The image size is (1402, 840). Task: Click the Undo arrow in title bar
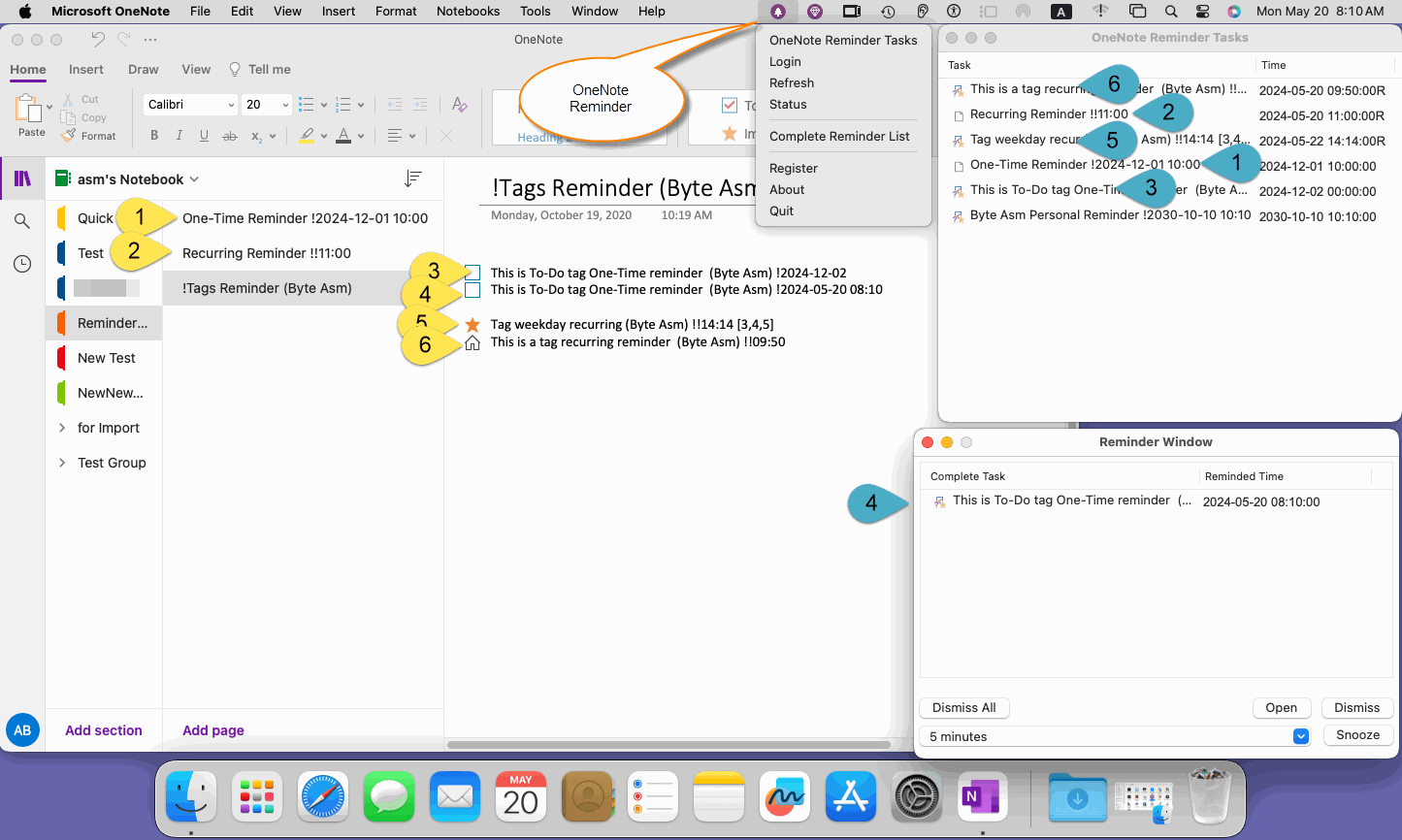(98, 40)
